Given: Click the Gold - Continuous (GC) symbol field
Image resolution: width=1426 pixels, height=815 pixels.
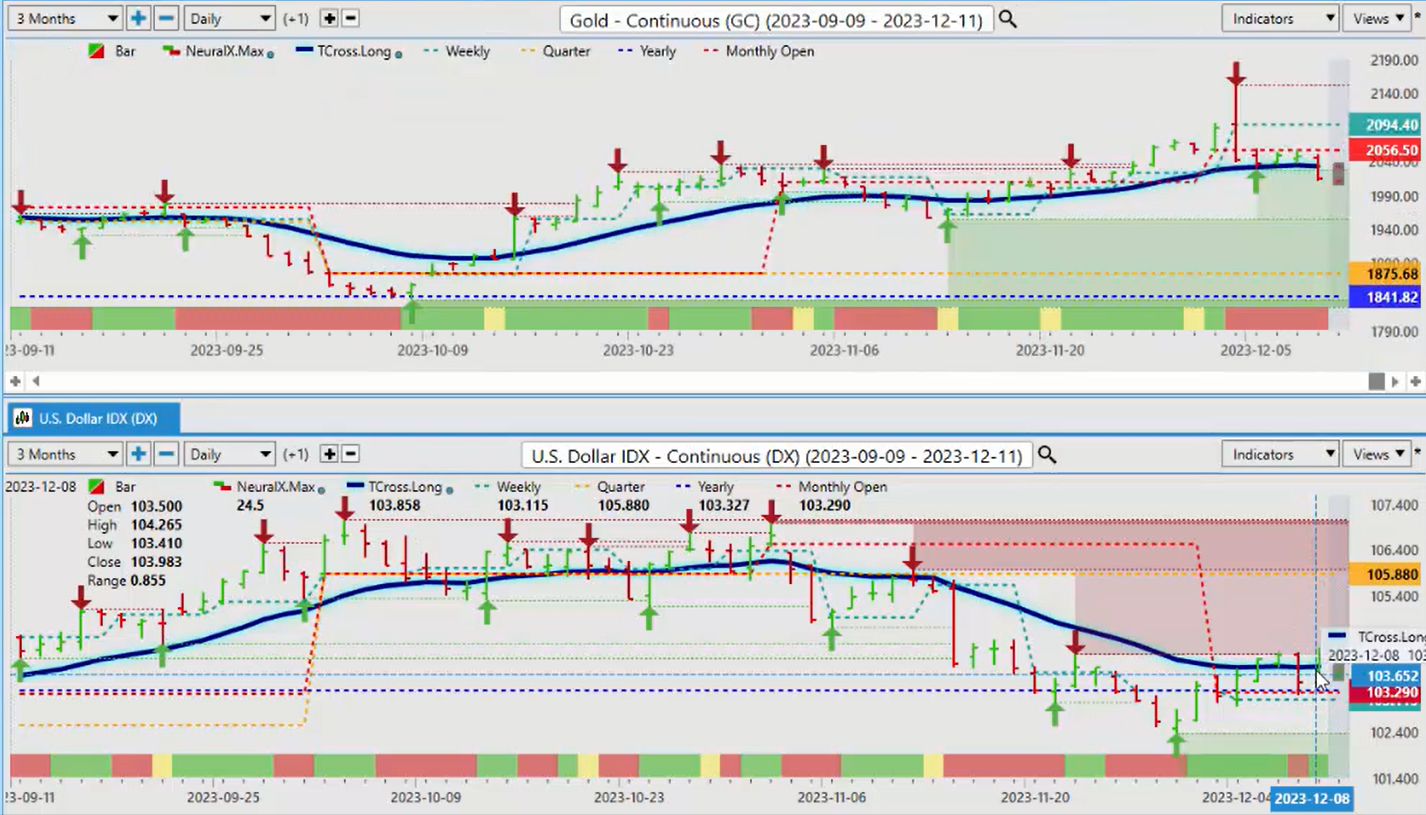Looking at the screenshot, I should (x=775, y=19).
